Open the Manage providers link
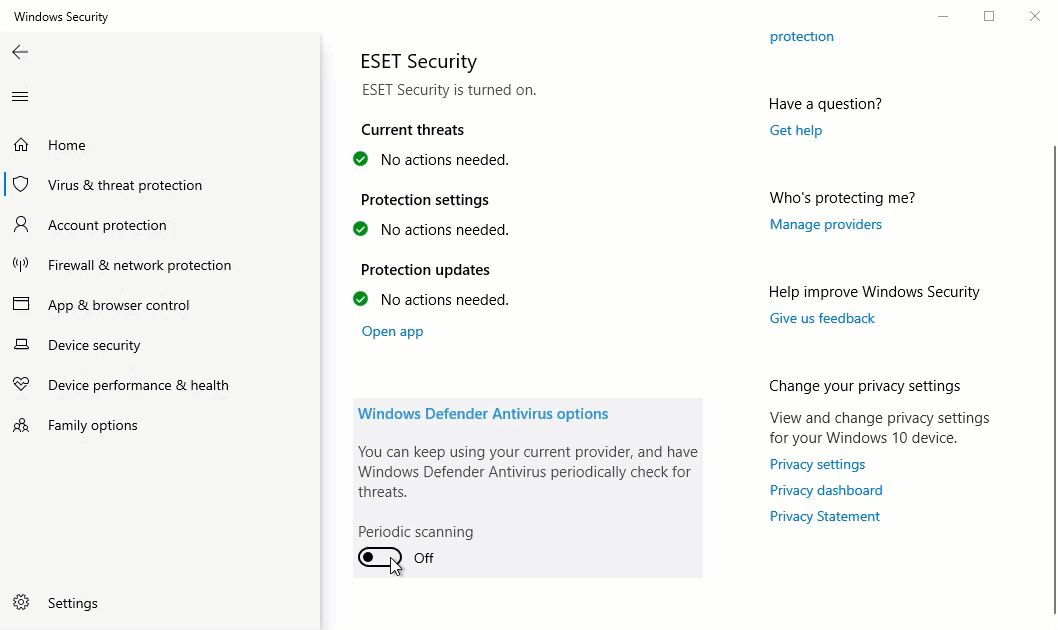 [826, 224]
